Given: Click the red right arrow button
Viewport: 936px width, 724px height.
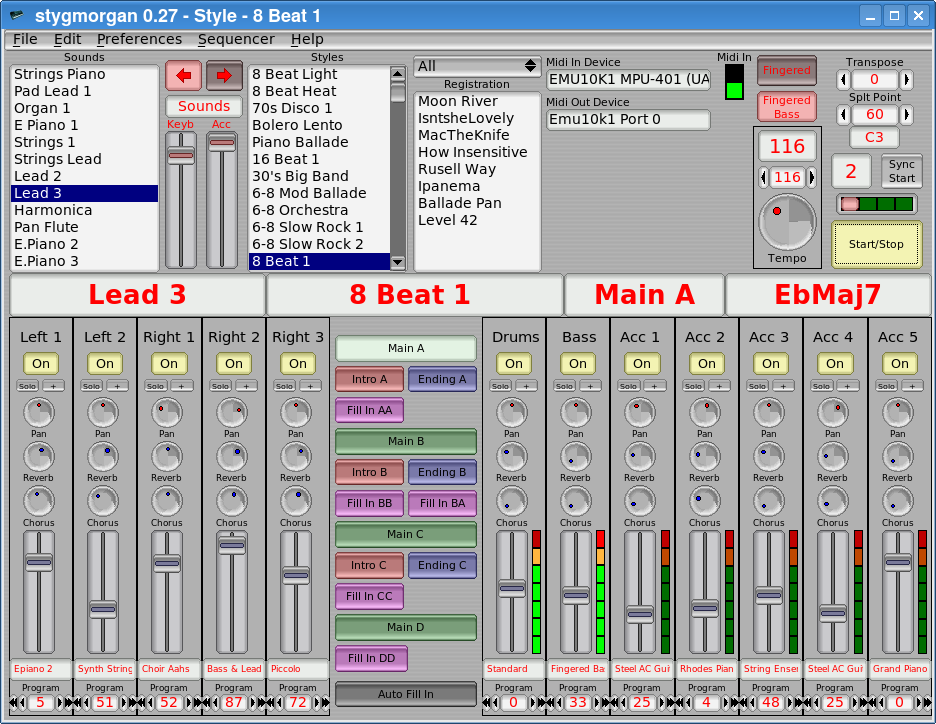Looking at the screenshot, I should [224, 75].
